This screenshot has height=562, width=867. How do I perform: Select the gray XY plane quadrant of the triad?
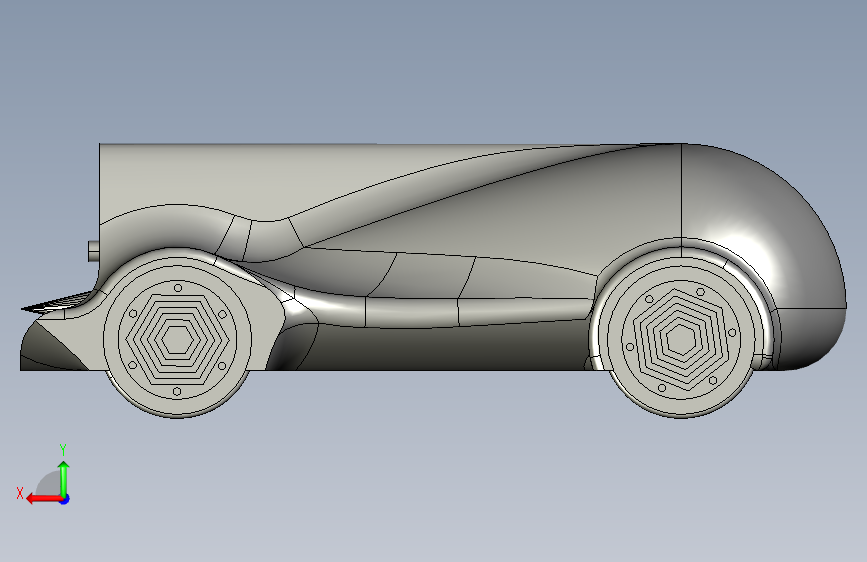click(49, 485)
